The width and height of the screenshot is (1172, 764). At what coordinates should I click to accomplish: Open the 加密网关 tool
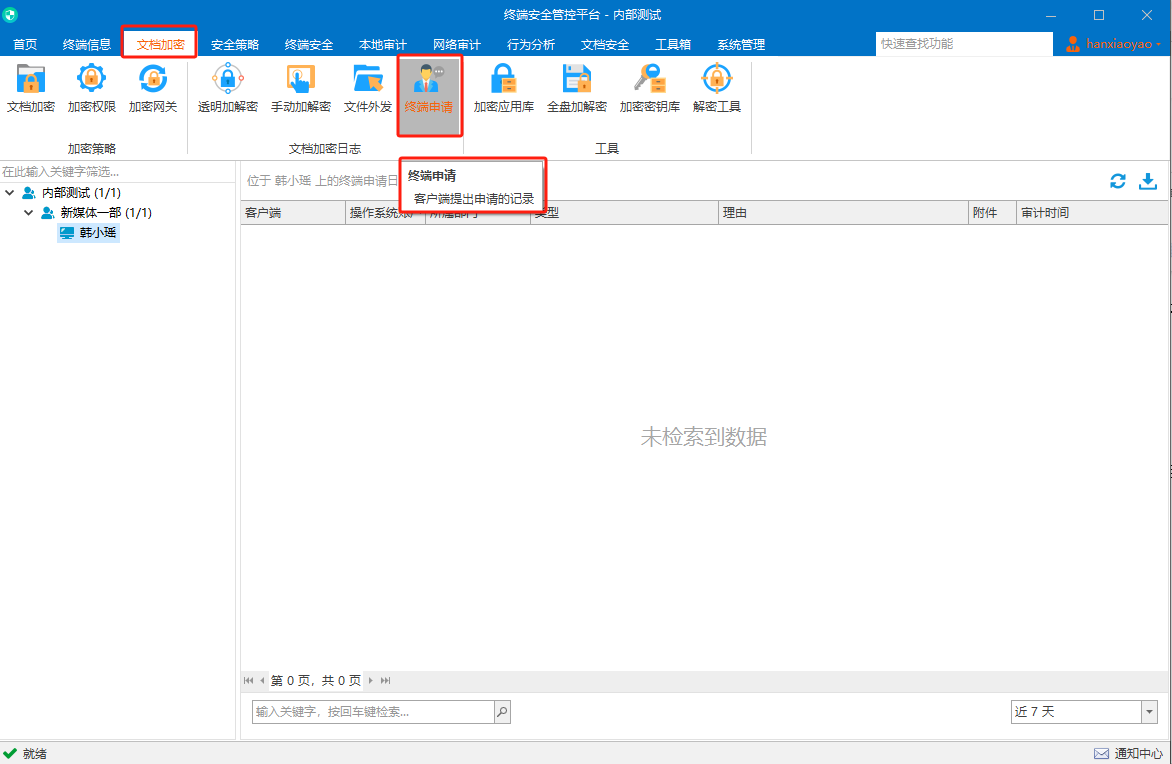152,89
